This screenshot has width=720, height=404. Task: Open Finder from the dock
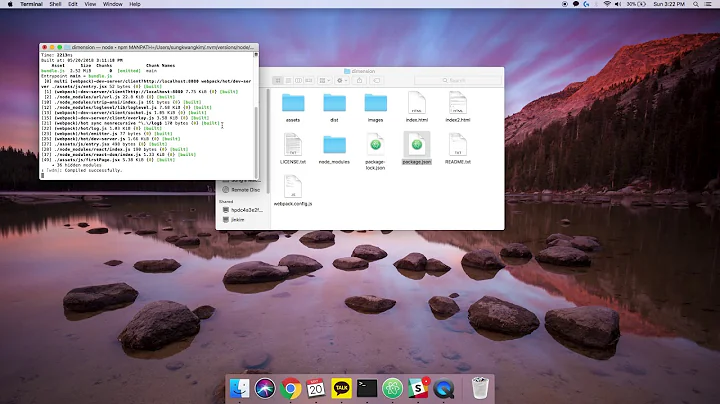pyautogui.click(x=238, y=386)
